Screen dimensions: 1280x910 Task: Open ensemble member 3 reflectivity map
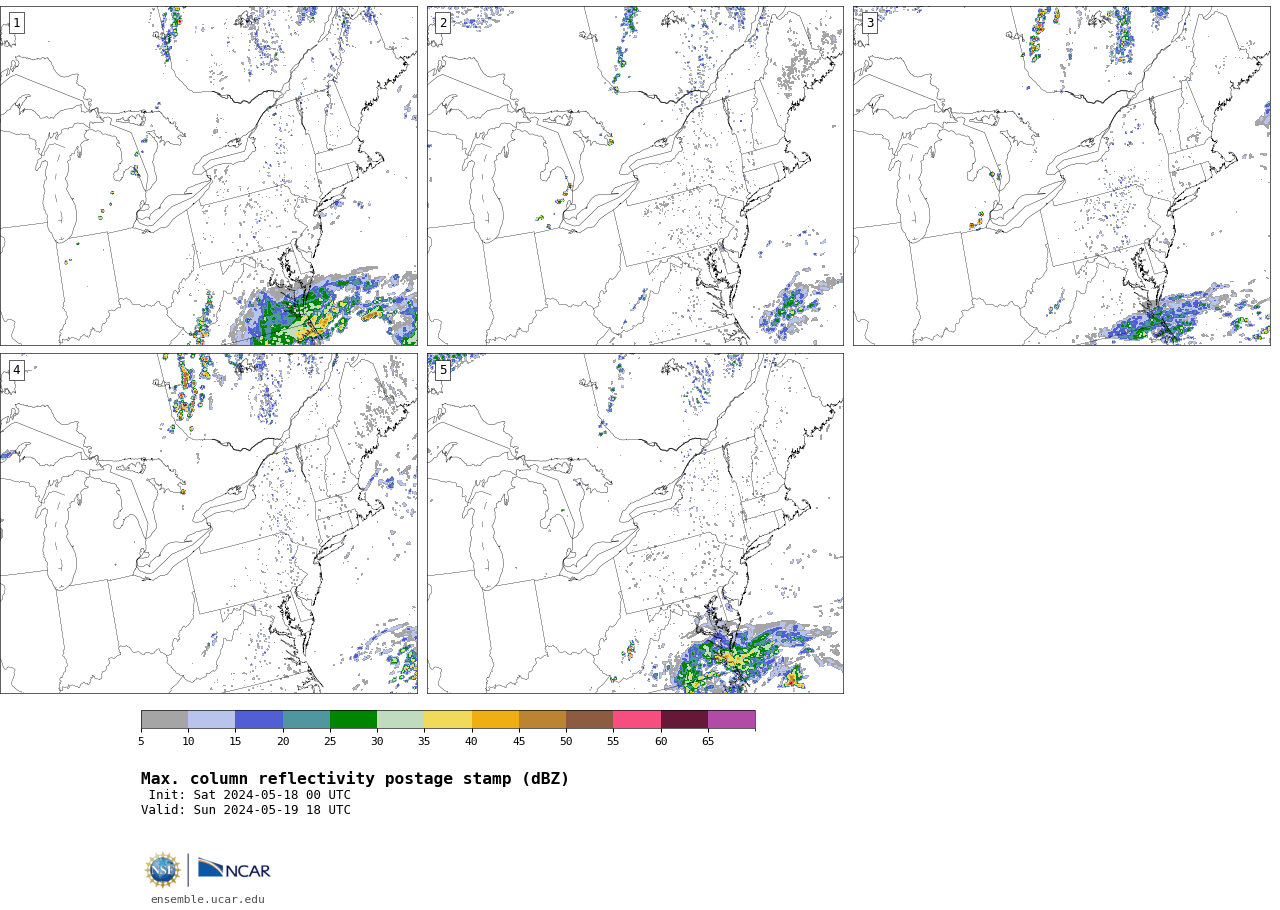pyautogui.click(x=1061, y=176)
